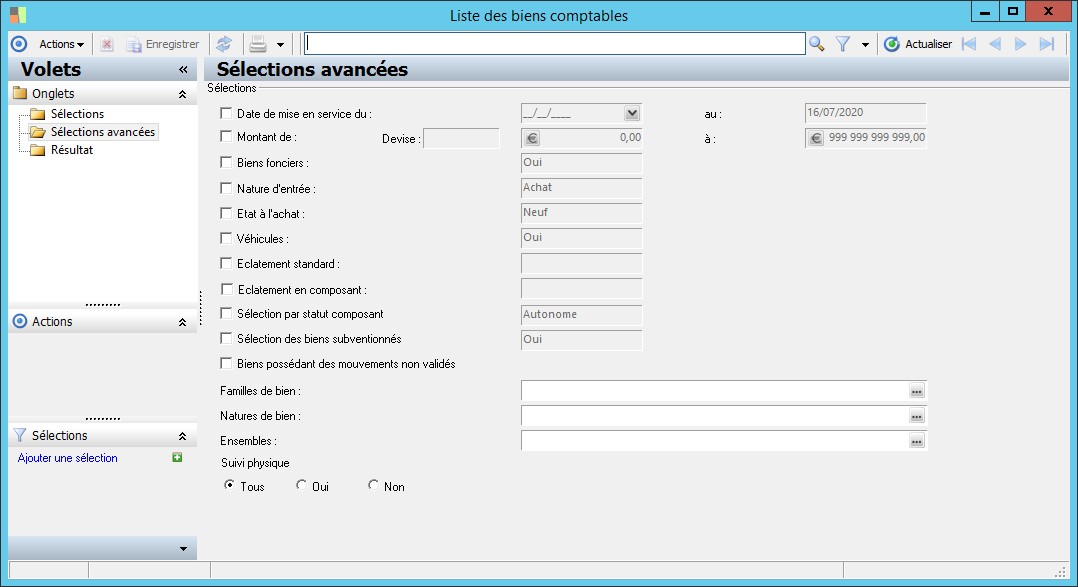Image resolution: width=1078 pixels, height=587 pixels.
Task: Open the side panel bottom dropdown arrow
Action: [x=183, y=549]
